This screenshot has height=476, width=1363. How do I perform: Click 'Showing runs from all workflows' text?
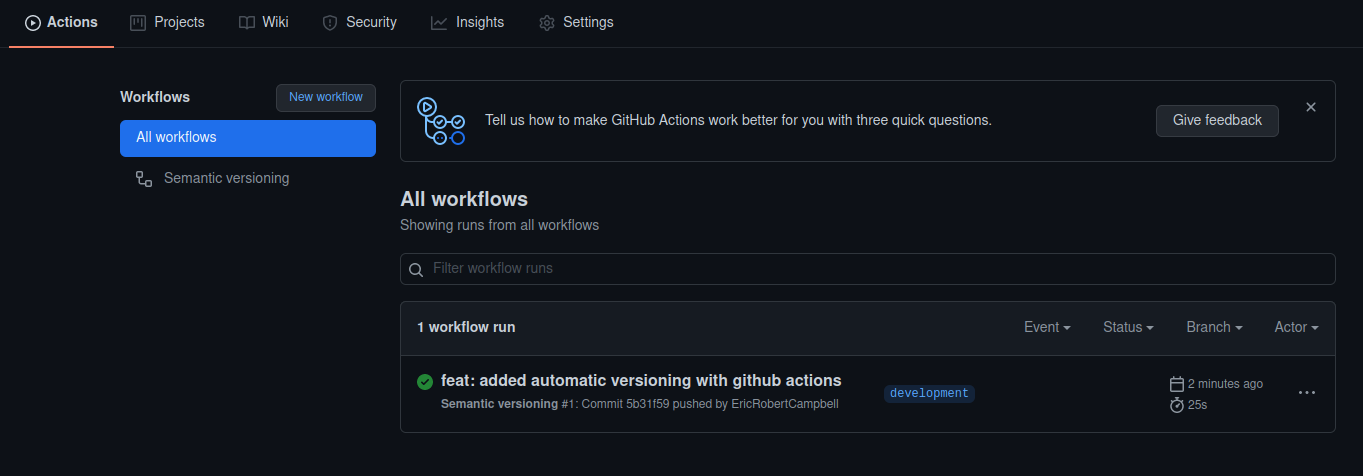click(499, 225)
